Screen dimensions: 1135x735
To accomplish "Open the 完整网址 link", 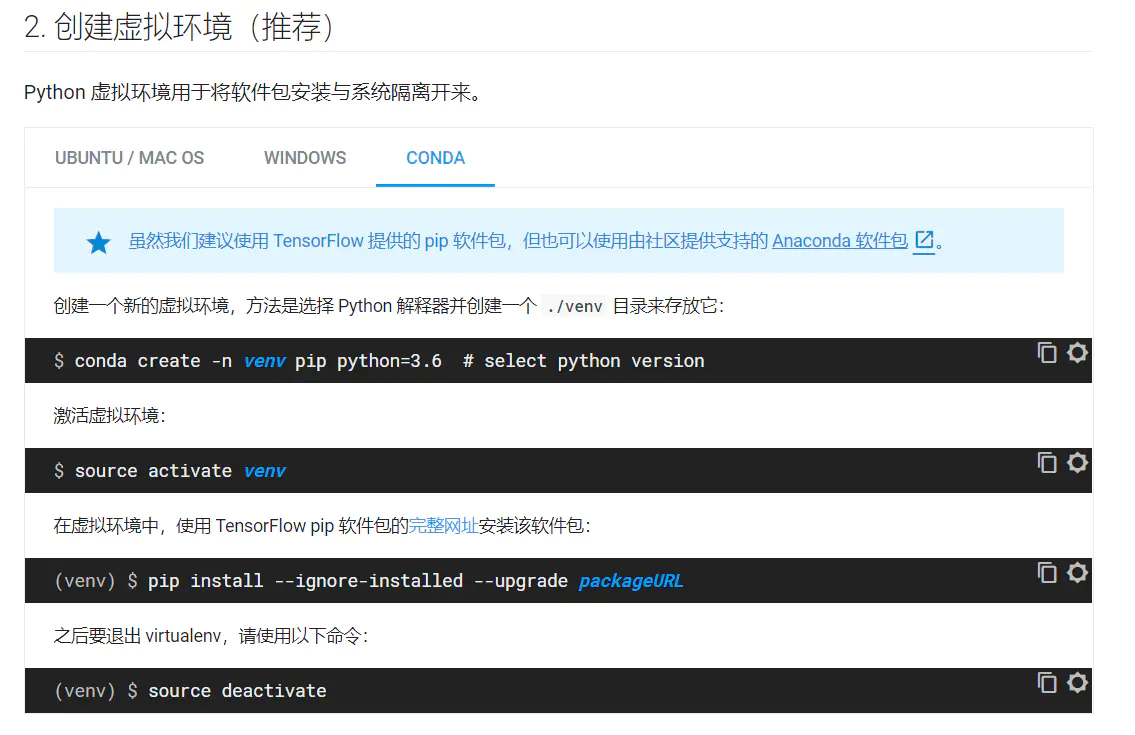I will (444, 526).
